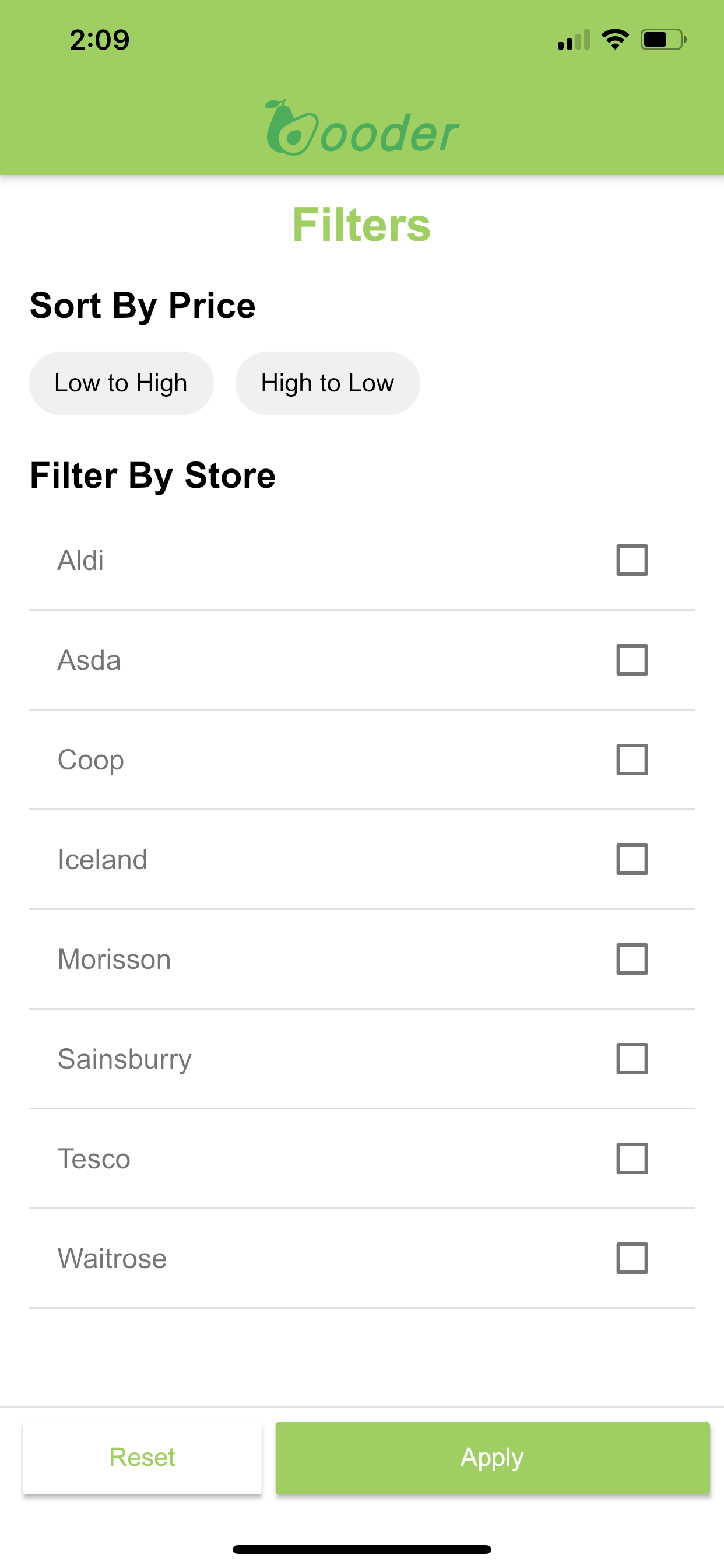Tap the clock time in status bar
This screenshot has width=724, height=1568.
click(99, 40)
